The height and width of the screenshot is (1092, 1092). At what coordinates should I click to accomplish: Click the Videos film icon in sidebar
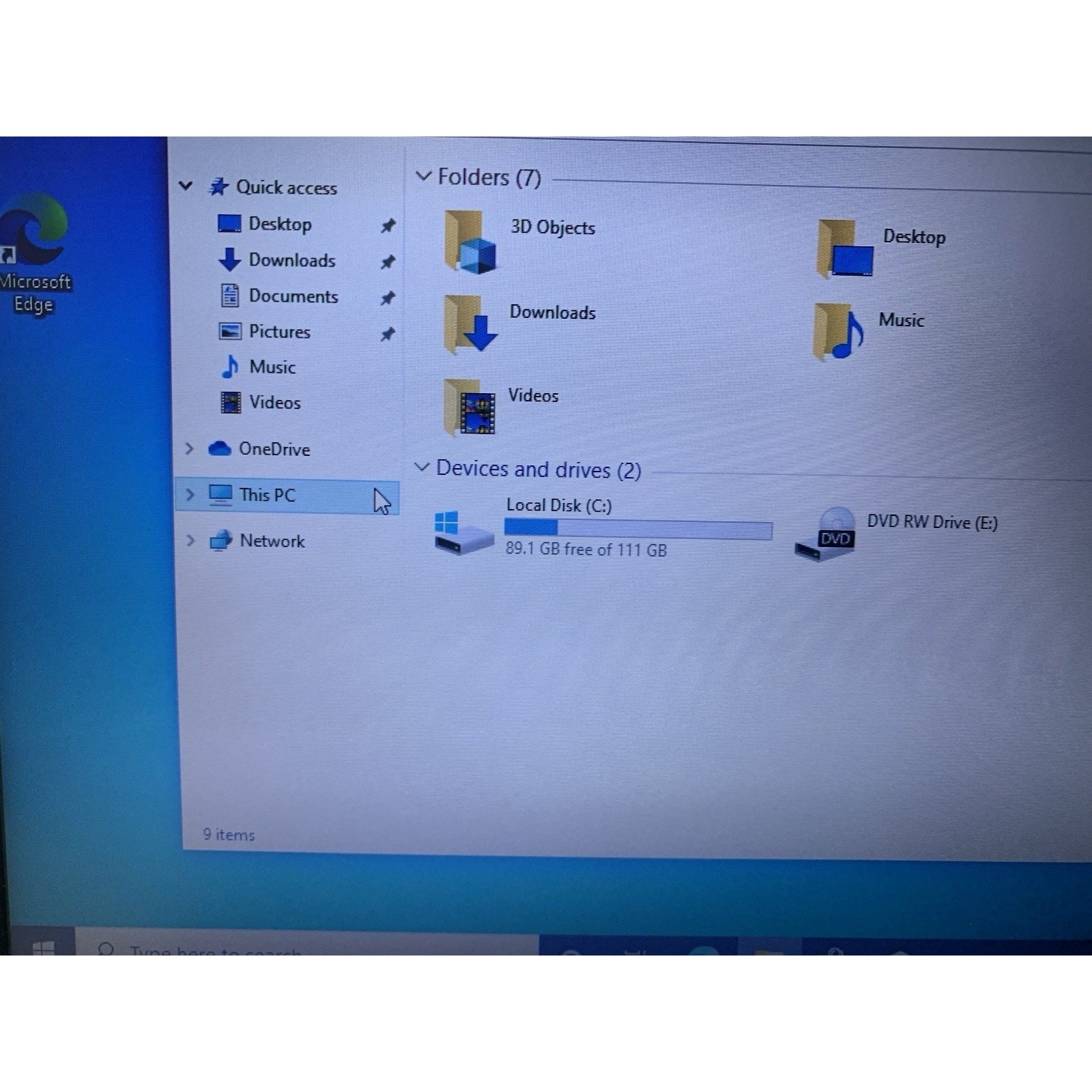click(231, 402)
